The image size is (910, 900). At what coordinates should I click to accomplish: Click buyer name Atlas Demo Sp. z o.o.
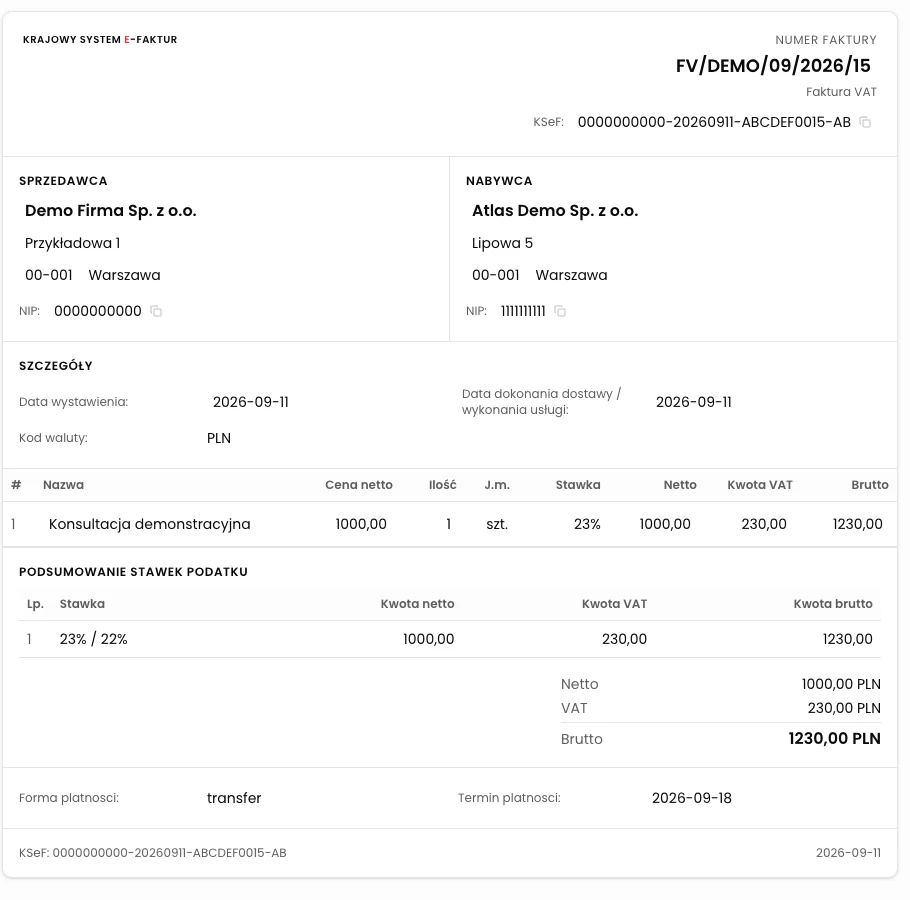(x=555, y=211)
